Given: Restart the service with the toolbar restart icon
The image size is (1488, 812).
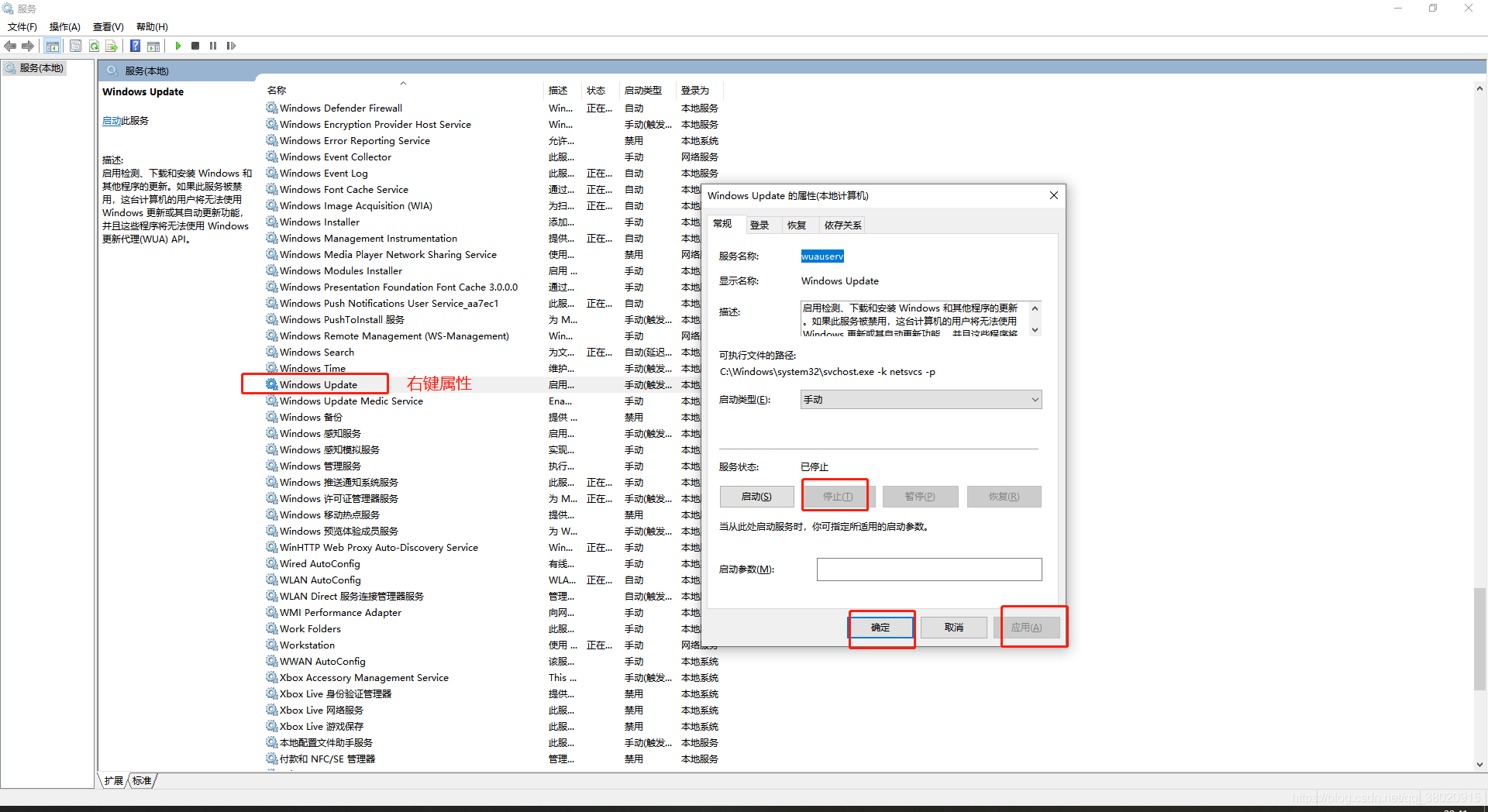Looking at the screenshot, I should point(231,46).
